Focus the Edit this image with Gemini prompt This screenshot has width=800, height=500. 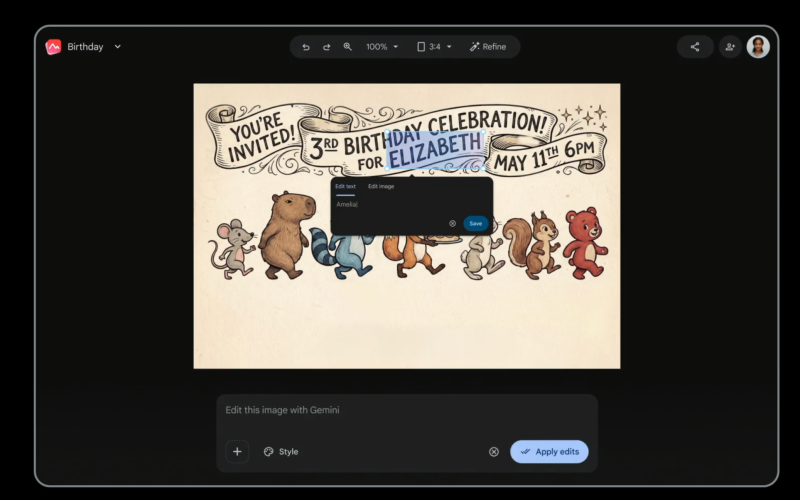point(407,410)
